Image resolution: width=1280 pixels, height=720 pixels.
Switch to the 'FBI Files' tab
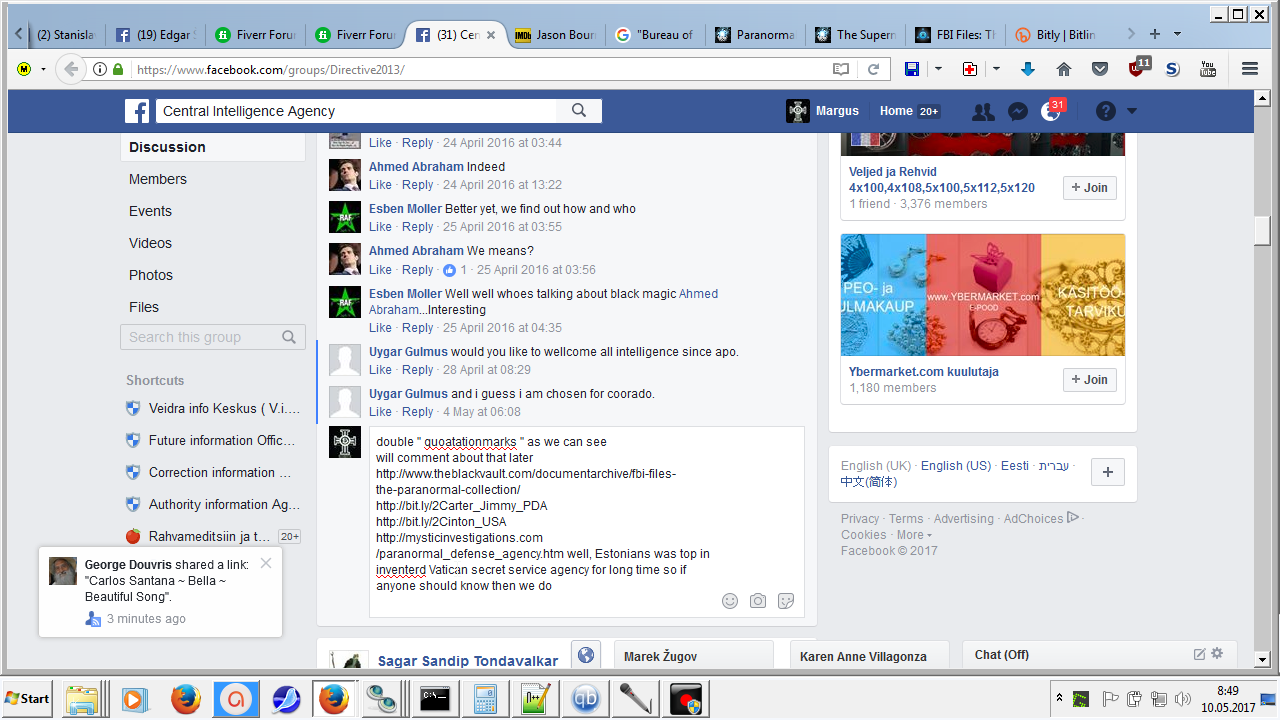tap(954, 34)
